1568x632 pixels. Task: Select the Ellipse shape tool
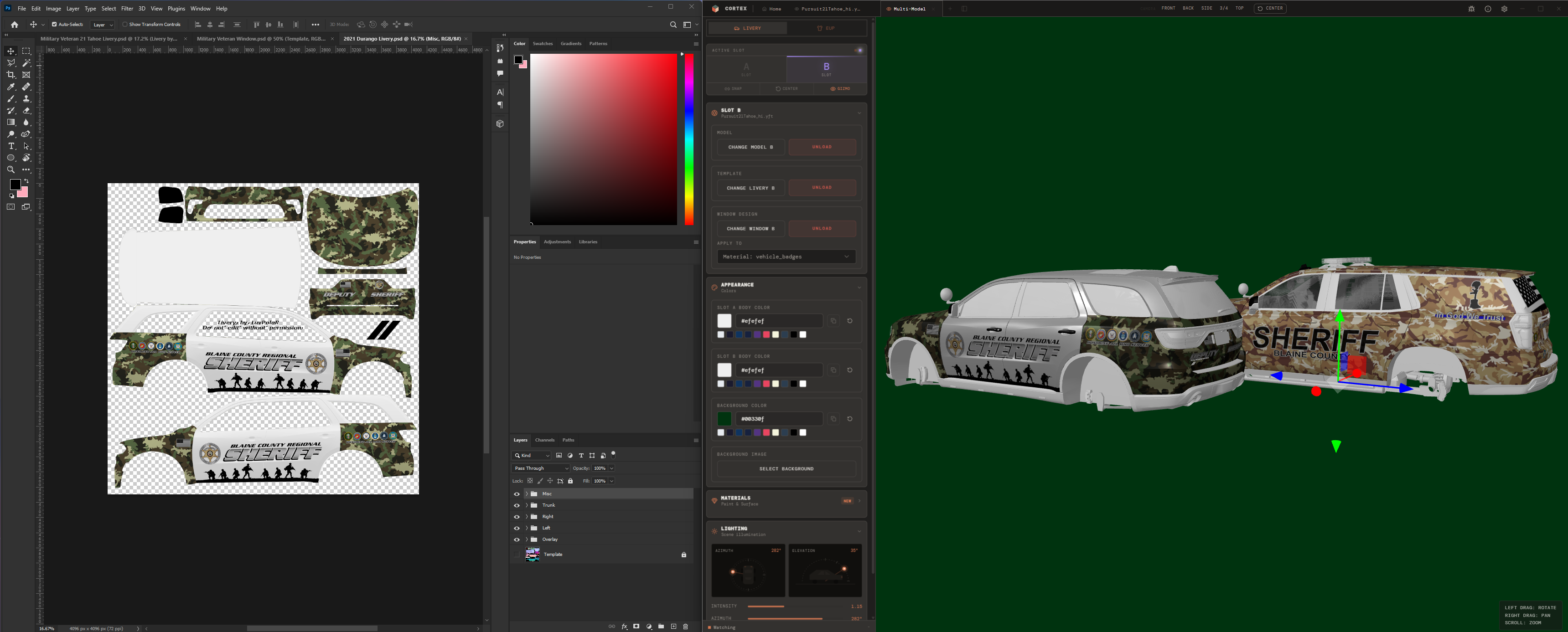tap(11, 158)
